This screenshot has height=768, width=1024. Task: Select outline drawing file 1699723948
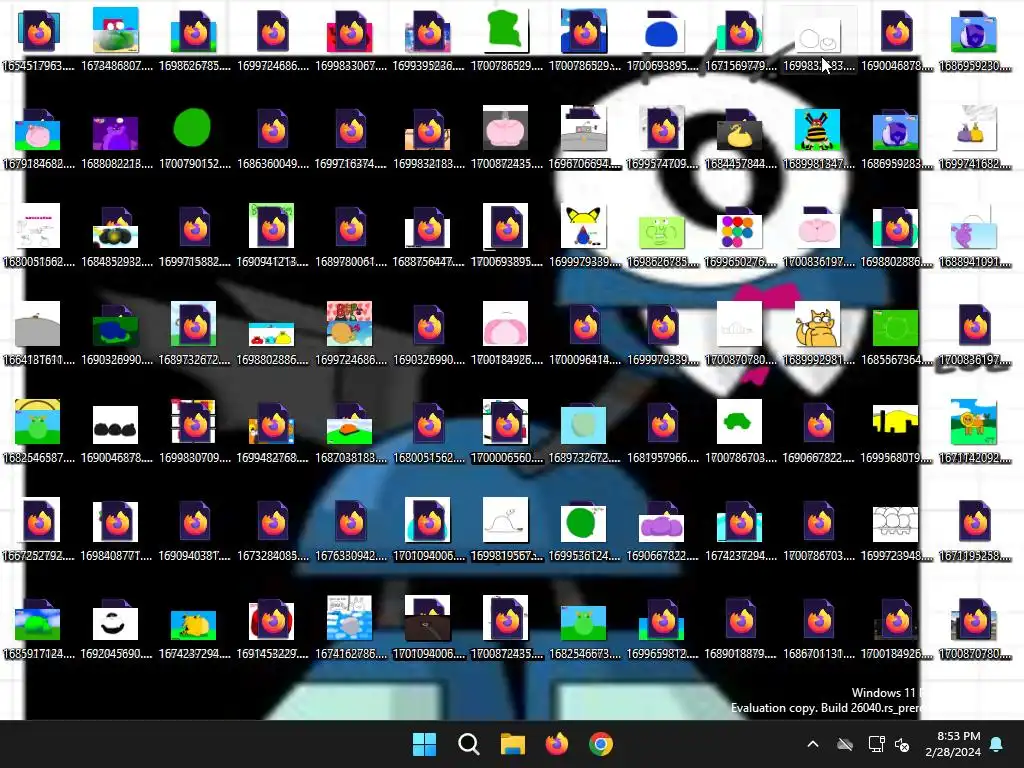click(897, 529)
